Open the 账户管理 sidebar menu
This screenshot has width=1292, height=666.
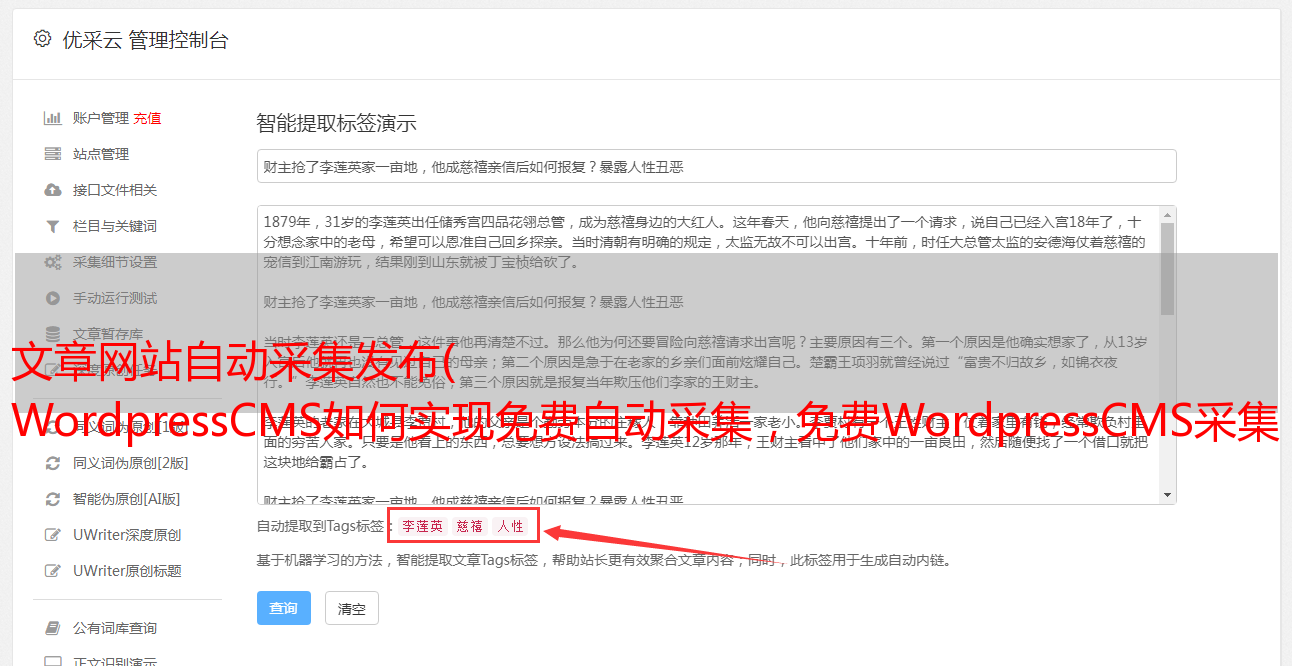point(100,118)
